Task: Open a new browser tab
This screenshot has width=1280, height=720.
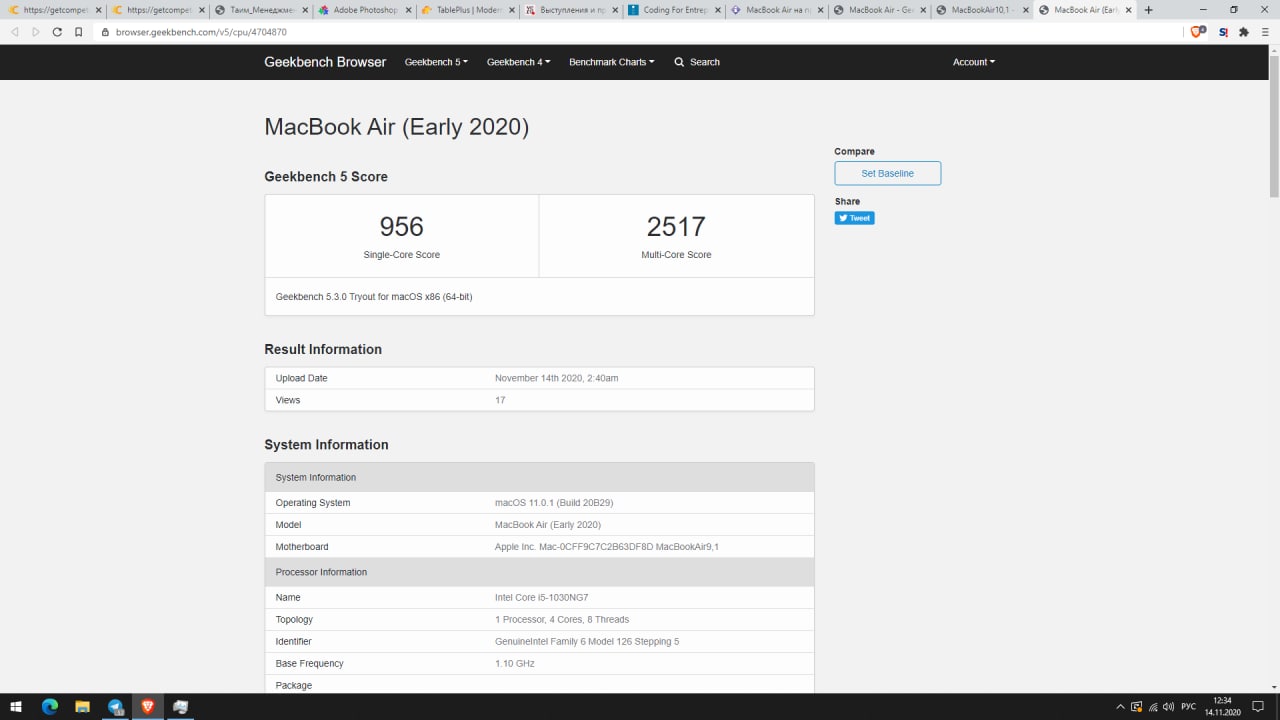Action: (1148, 10)
